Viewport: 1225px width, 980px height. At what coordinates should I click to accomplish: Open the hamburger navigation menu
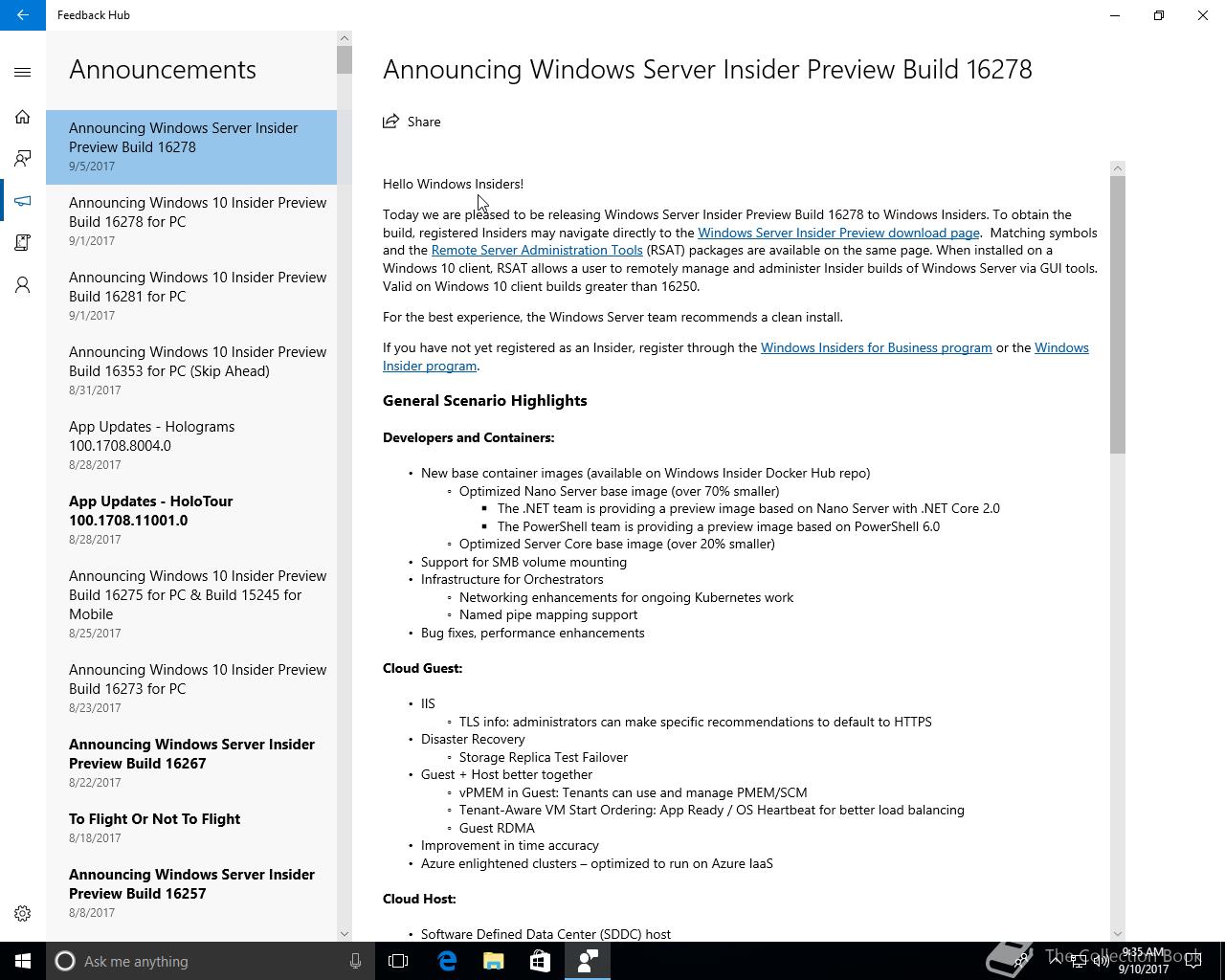(23, 72)
